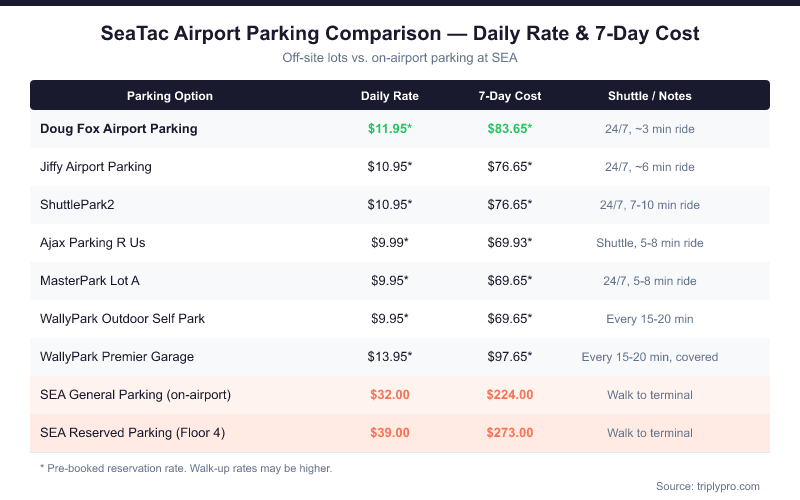Select Jiffy Airport Parking in the table
The width and height of the screenshot is (800, 500).
(x=96, y=166)
